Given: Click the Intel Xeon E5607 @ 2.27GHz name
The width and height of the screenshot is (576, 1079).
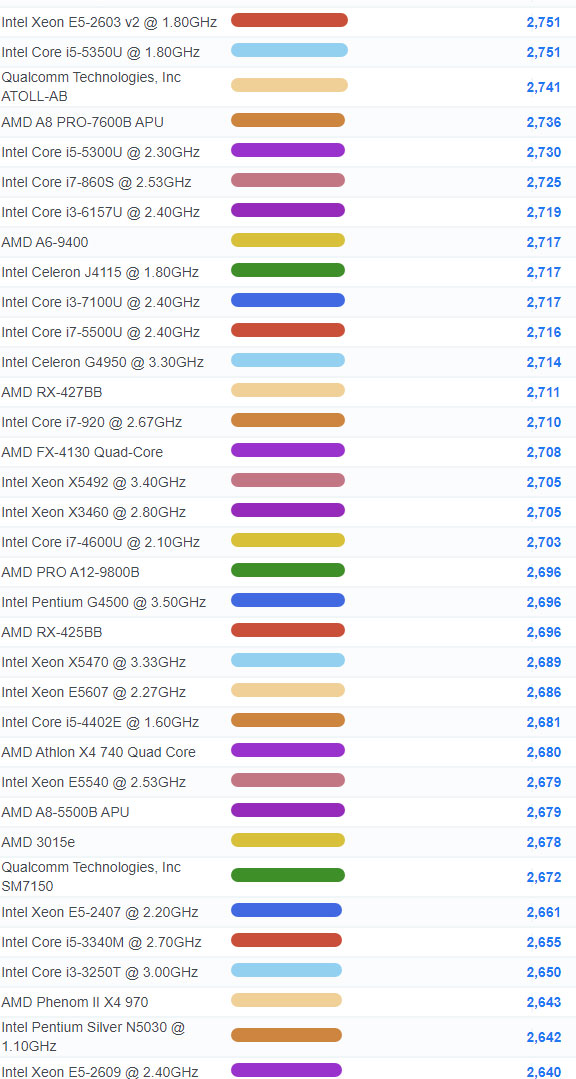Looking at the screenshot, I should tap(94, 692).
